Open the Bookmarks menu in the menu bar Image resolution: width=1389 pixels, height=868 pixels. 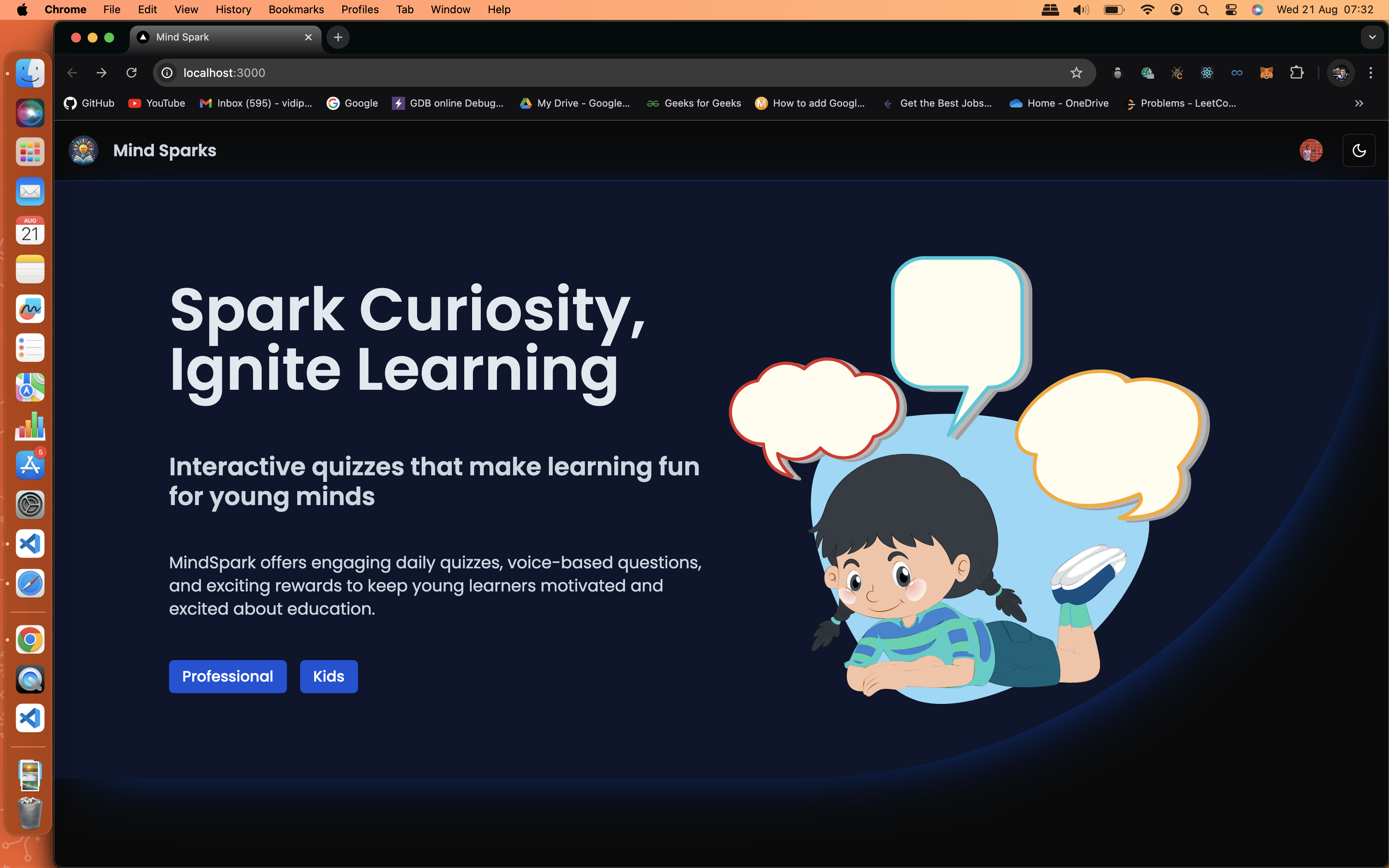click(x=296, y=10)
